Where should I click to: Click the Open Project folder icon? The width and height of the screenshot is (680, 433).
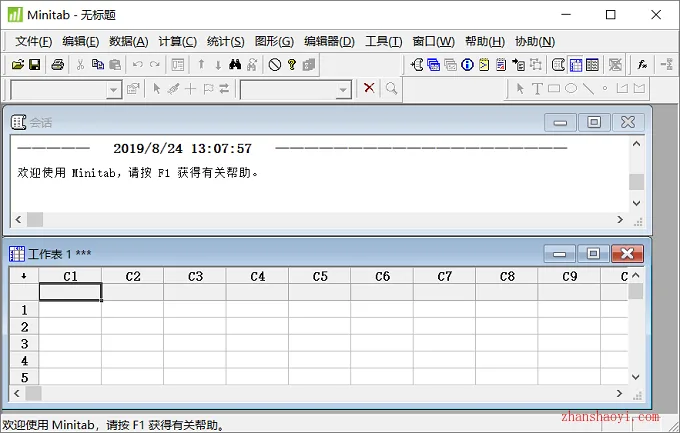click(x=18, y=65)
